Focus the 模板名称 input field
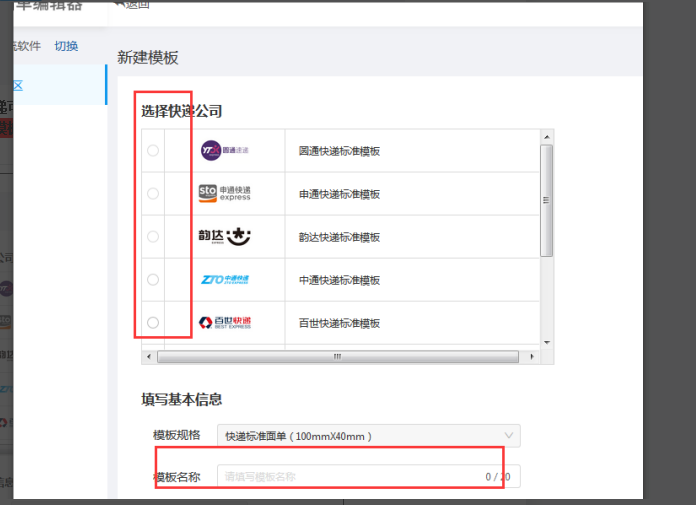The width and height of the screenshot is (696, 505). (x=368, y=477)
